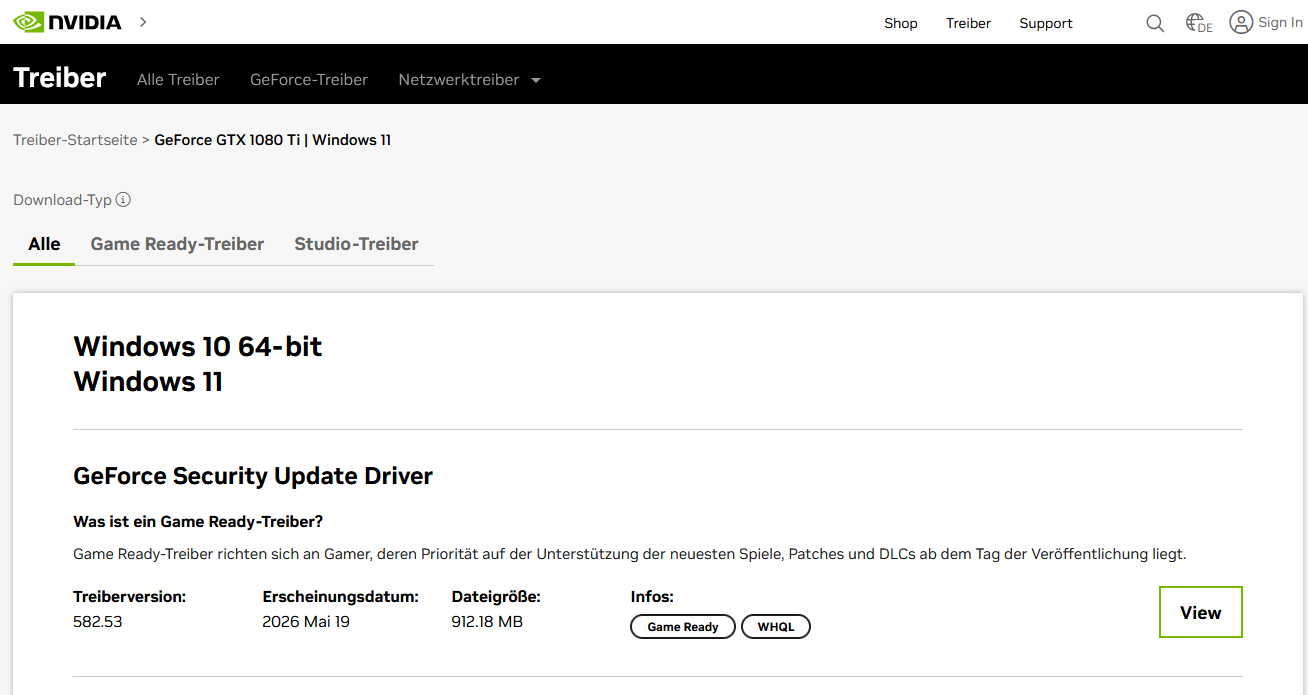Click the View button
This screenshot has height=695, width=1308.
(x=1201, y=612)
